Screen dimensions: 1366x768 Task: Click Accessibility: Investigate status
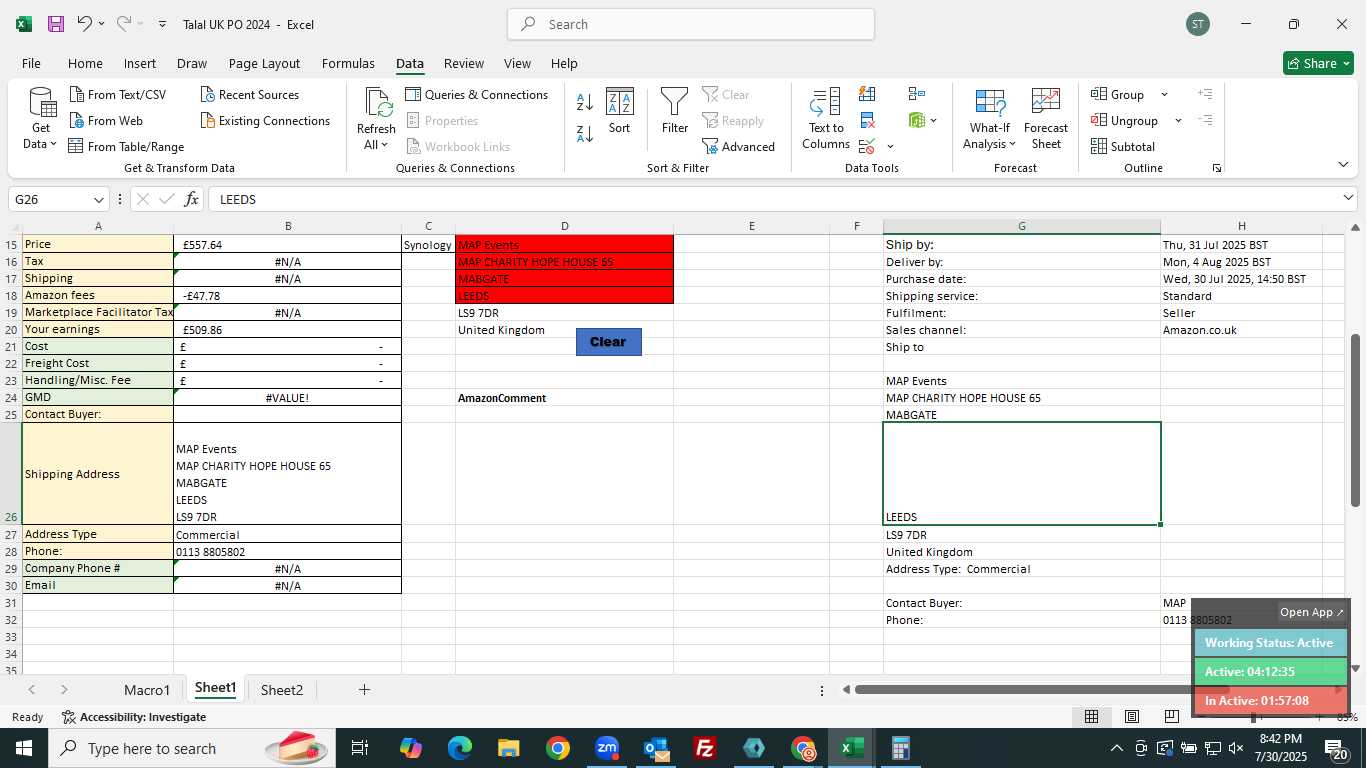134,717
